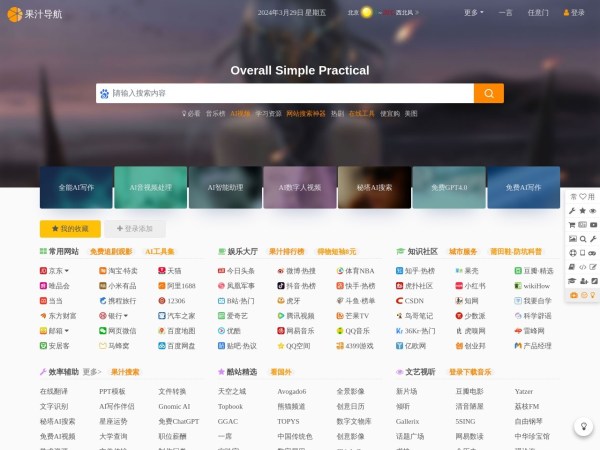The image size is (600, 450).
Task: Click the star icon in the side panel
Action: [582, 210]
